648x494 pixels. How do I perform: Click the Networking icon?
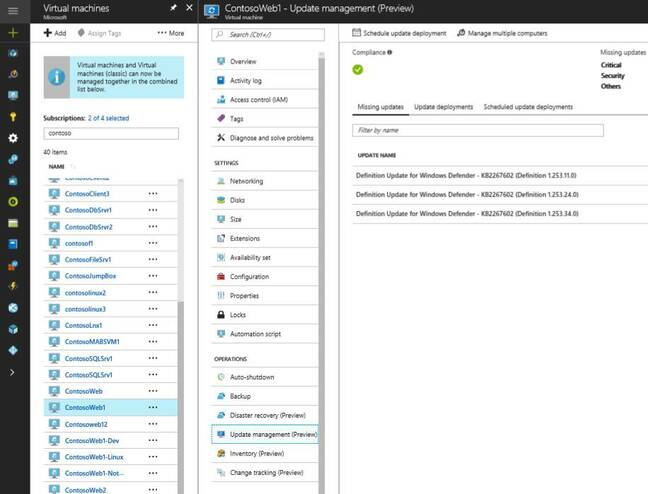(221, 181)
